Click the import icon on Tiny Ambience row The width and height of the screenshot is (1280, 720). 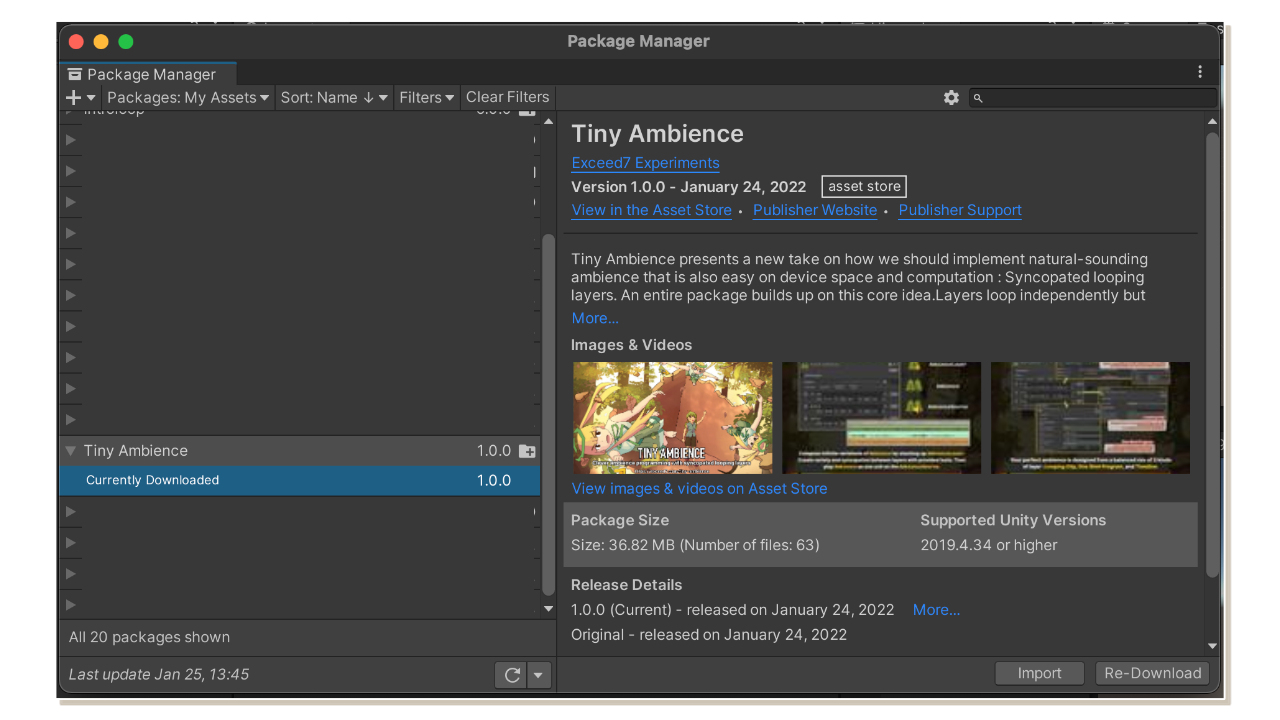pos(527,451)
